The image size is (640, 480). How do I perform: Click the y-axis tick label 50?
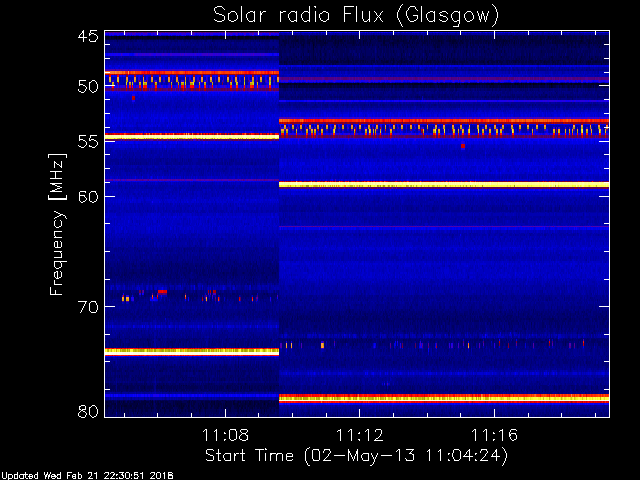pyautogui.click(x=88, y=87)
